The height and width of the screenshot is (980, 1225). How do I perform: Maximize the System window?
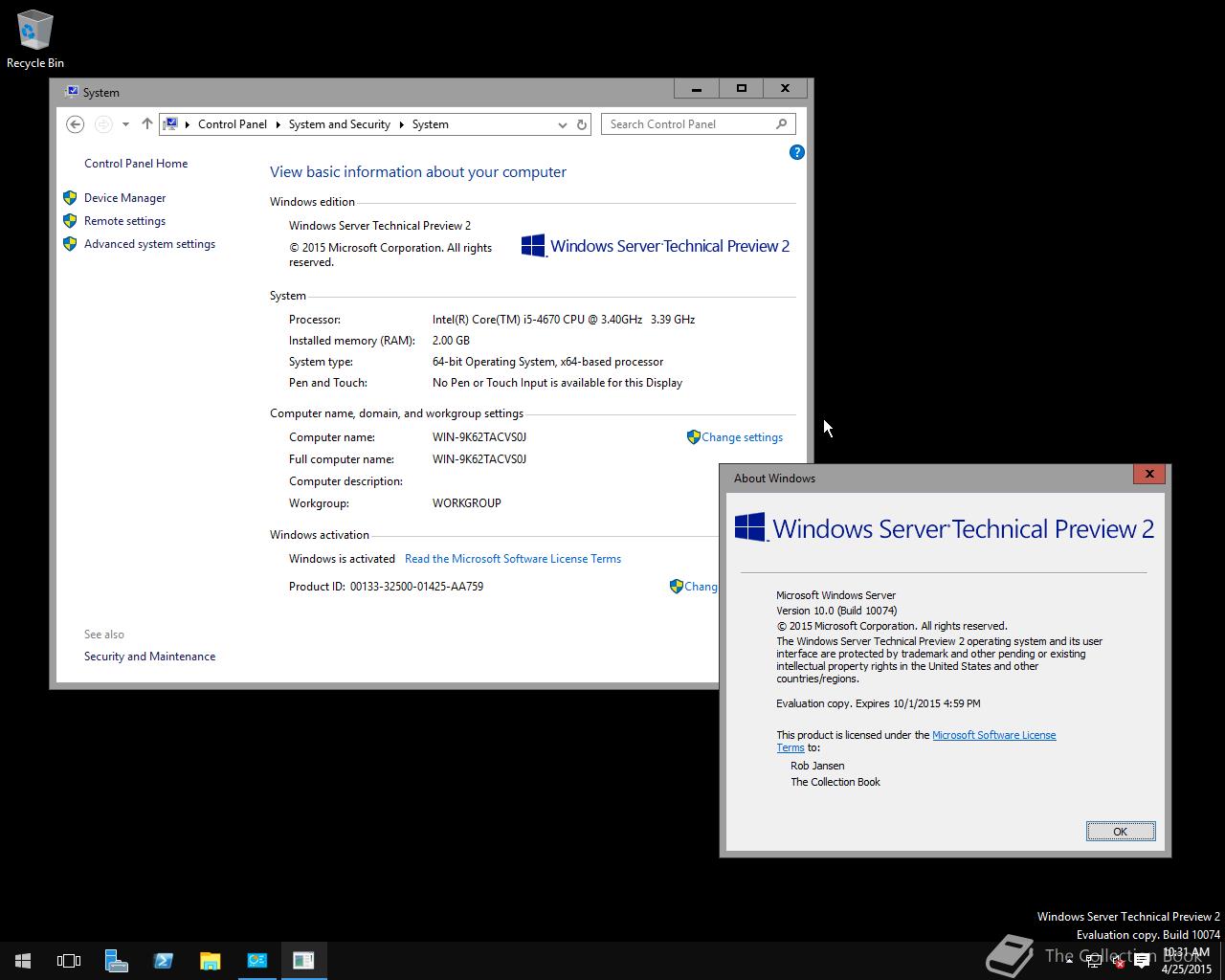pos(741,88)
